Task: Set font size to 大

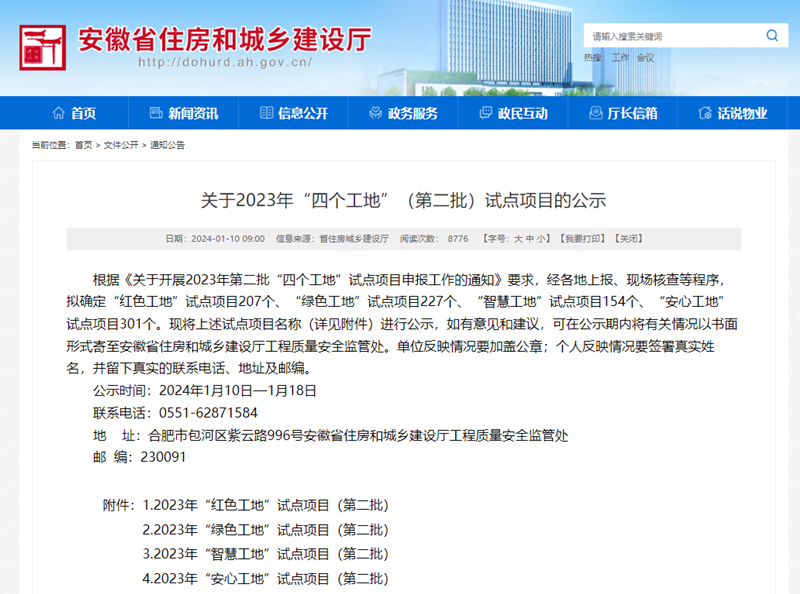Action: pyautogui.click(x=518, y=239)
